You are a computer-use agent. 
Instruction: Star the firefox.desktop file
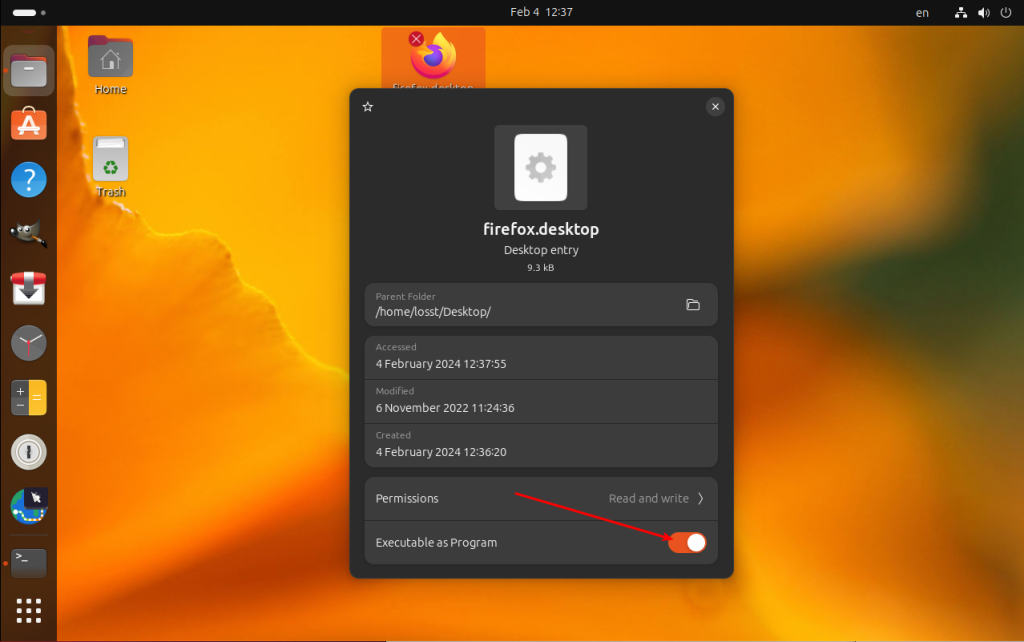coord(368,106)
